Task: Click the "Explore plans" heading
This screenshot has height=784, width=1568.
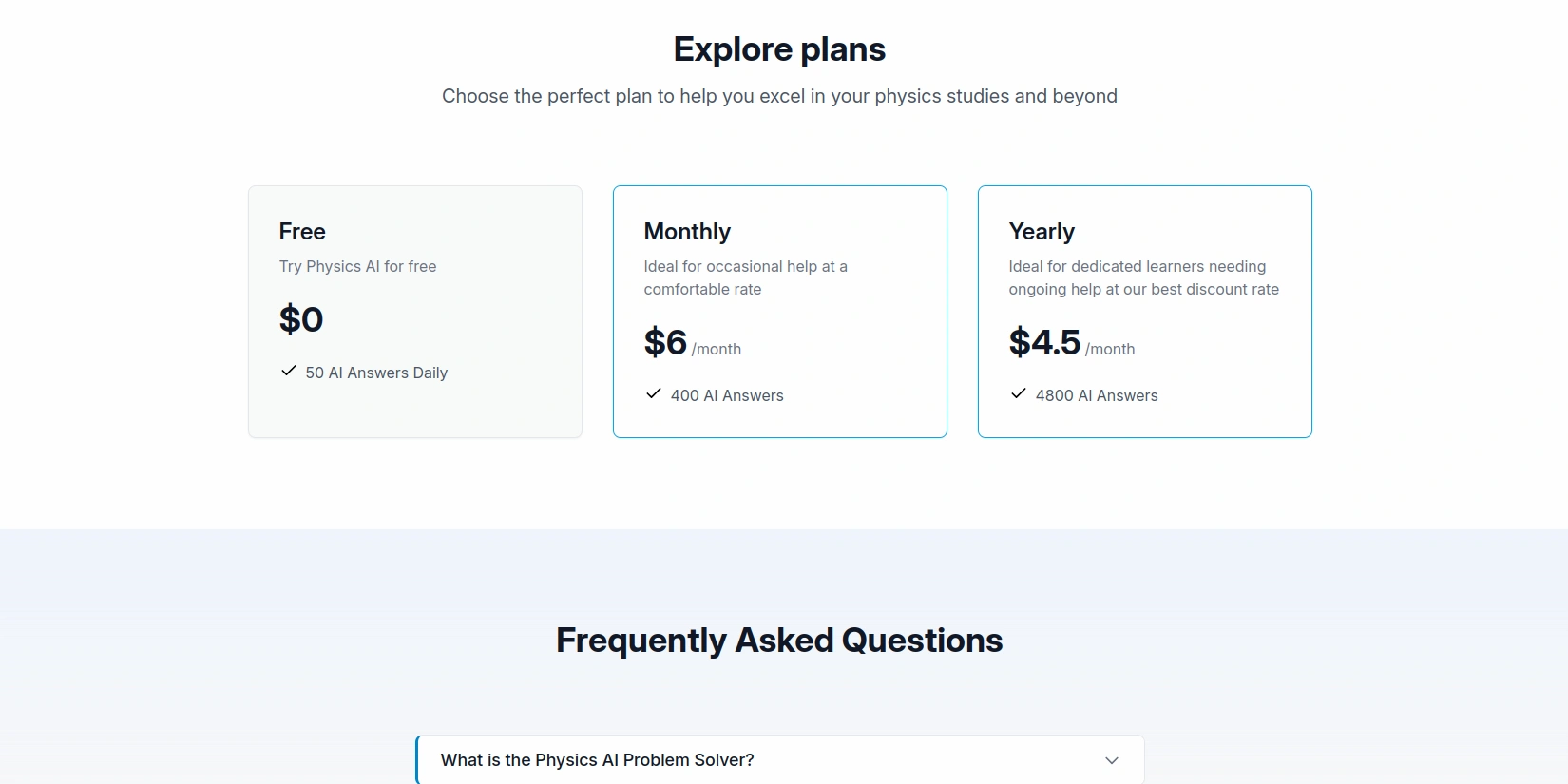Action: (779, 49)
